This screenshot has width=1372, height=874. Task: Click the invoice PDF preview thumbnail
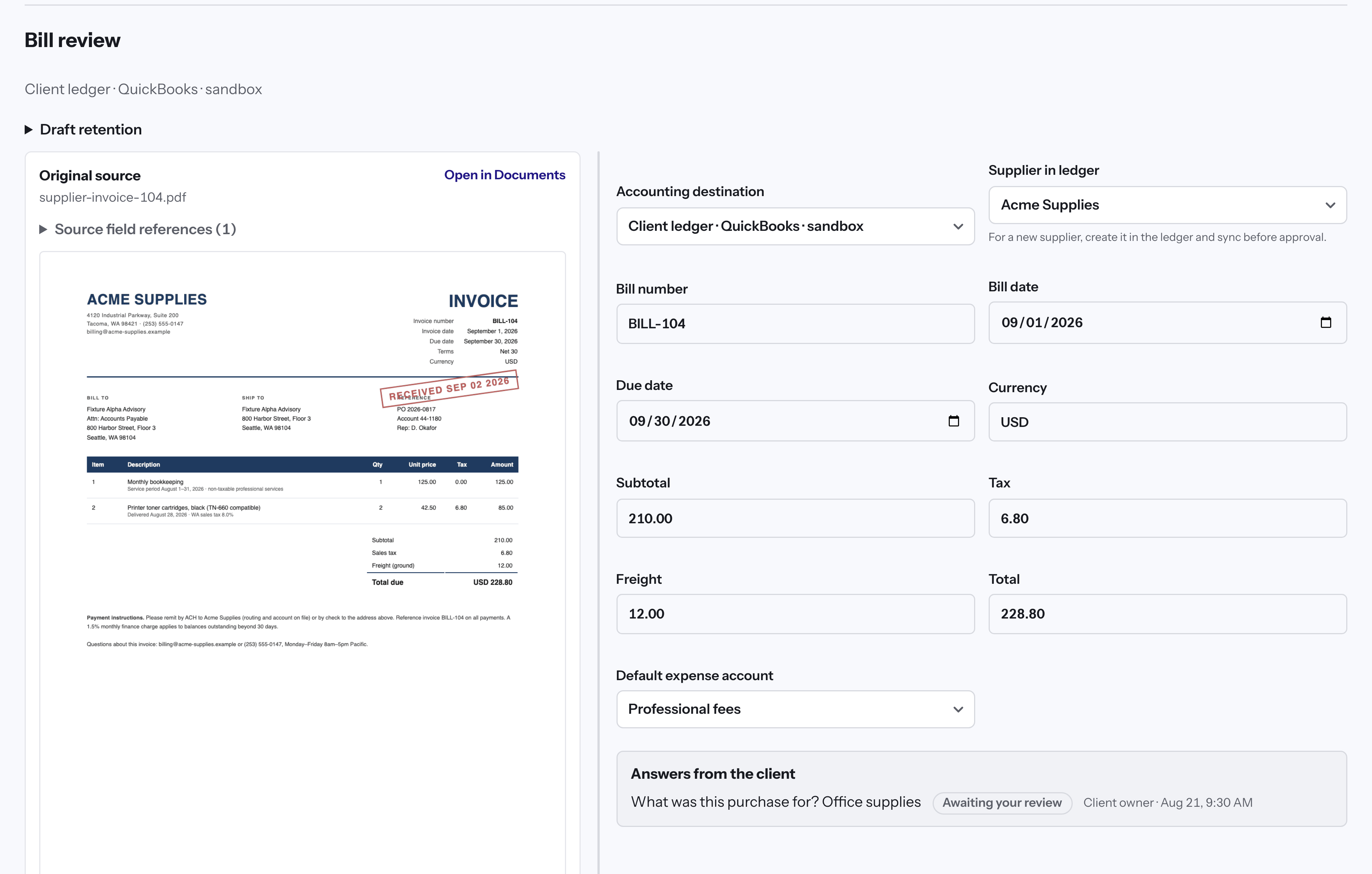point(303,562)
